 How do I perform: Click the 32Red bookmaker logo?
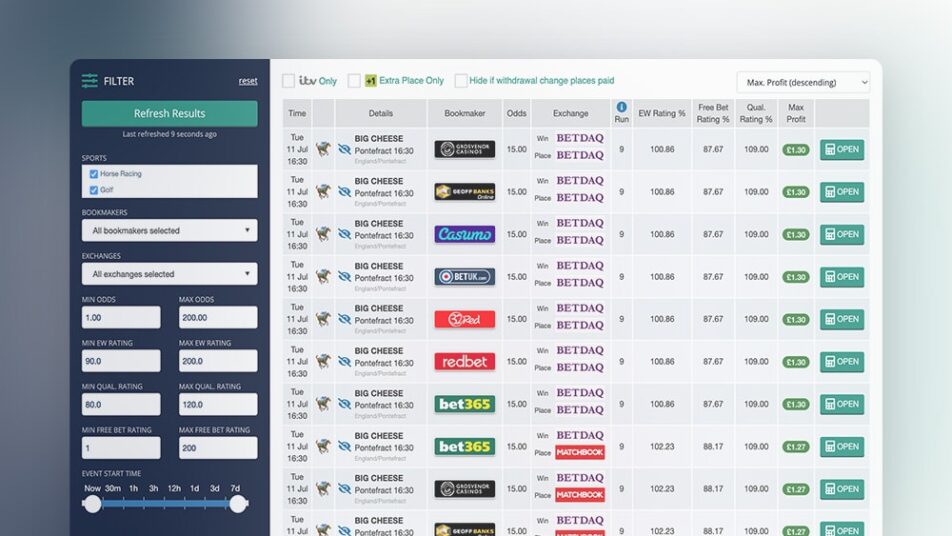[464, 319]
